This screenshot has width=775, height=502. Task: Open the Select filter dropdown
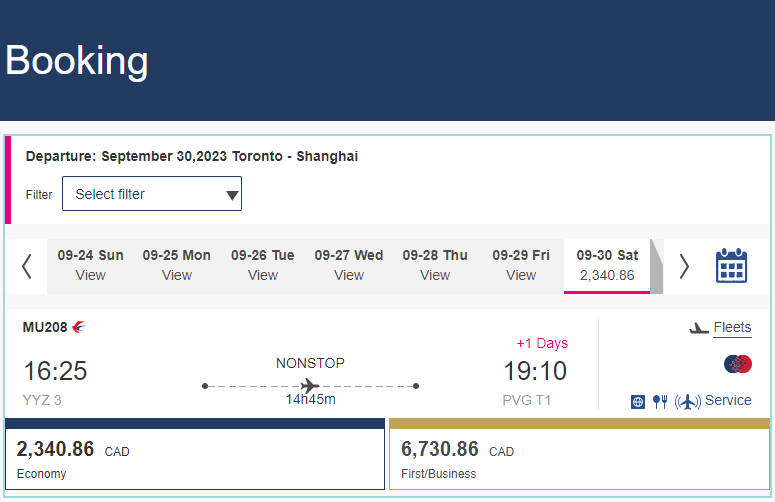click(x=152, y=194)
